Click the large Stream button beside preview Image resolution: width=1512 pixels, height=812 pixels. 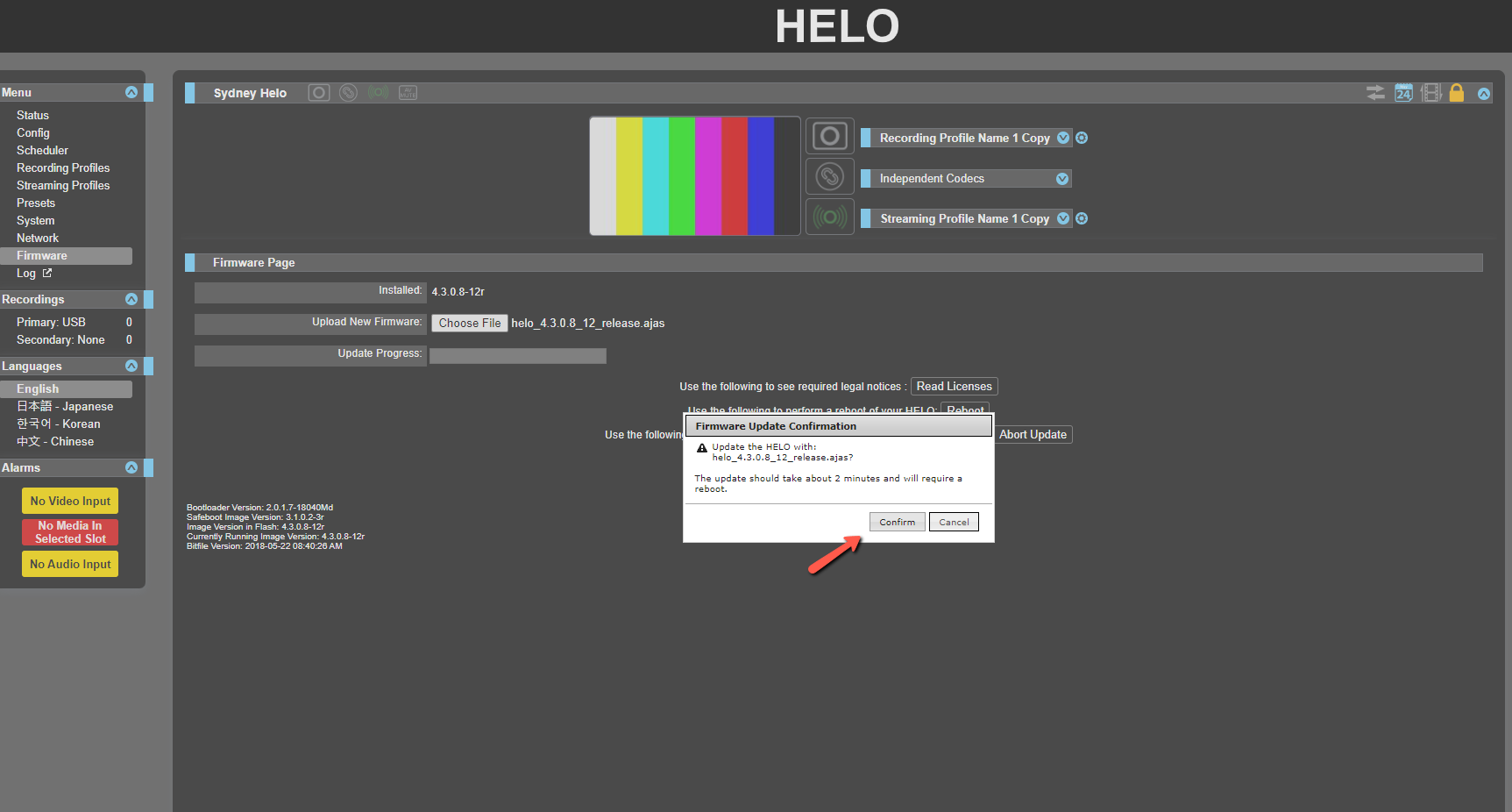point(830,217)
